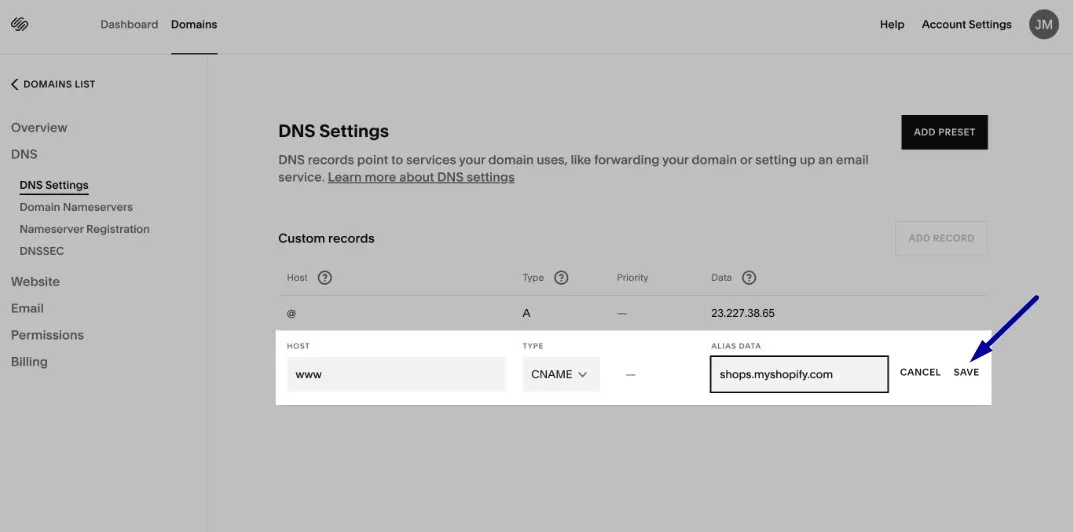Viewport: 1073px width, 532px height.
Task: Open the Help link
Action: (x=892, y=25)
